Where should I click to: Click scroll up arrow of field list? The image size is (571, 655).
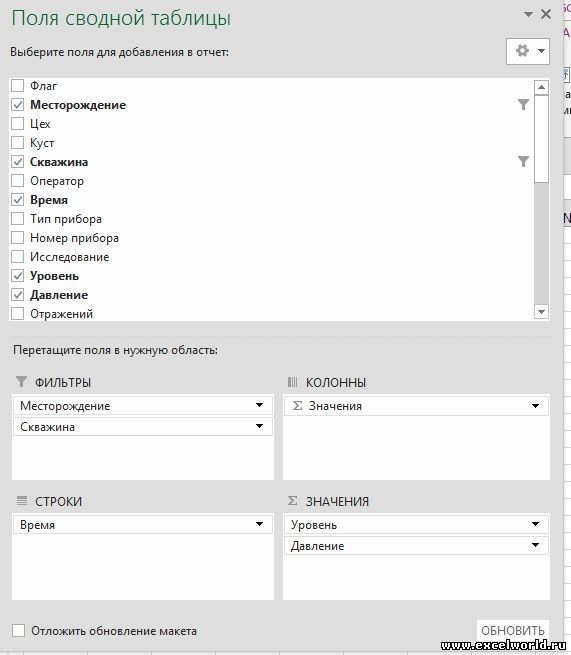click(x=541, y=87)
